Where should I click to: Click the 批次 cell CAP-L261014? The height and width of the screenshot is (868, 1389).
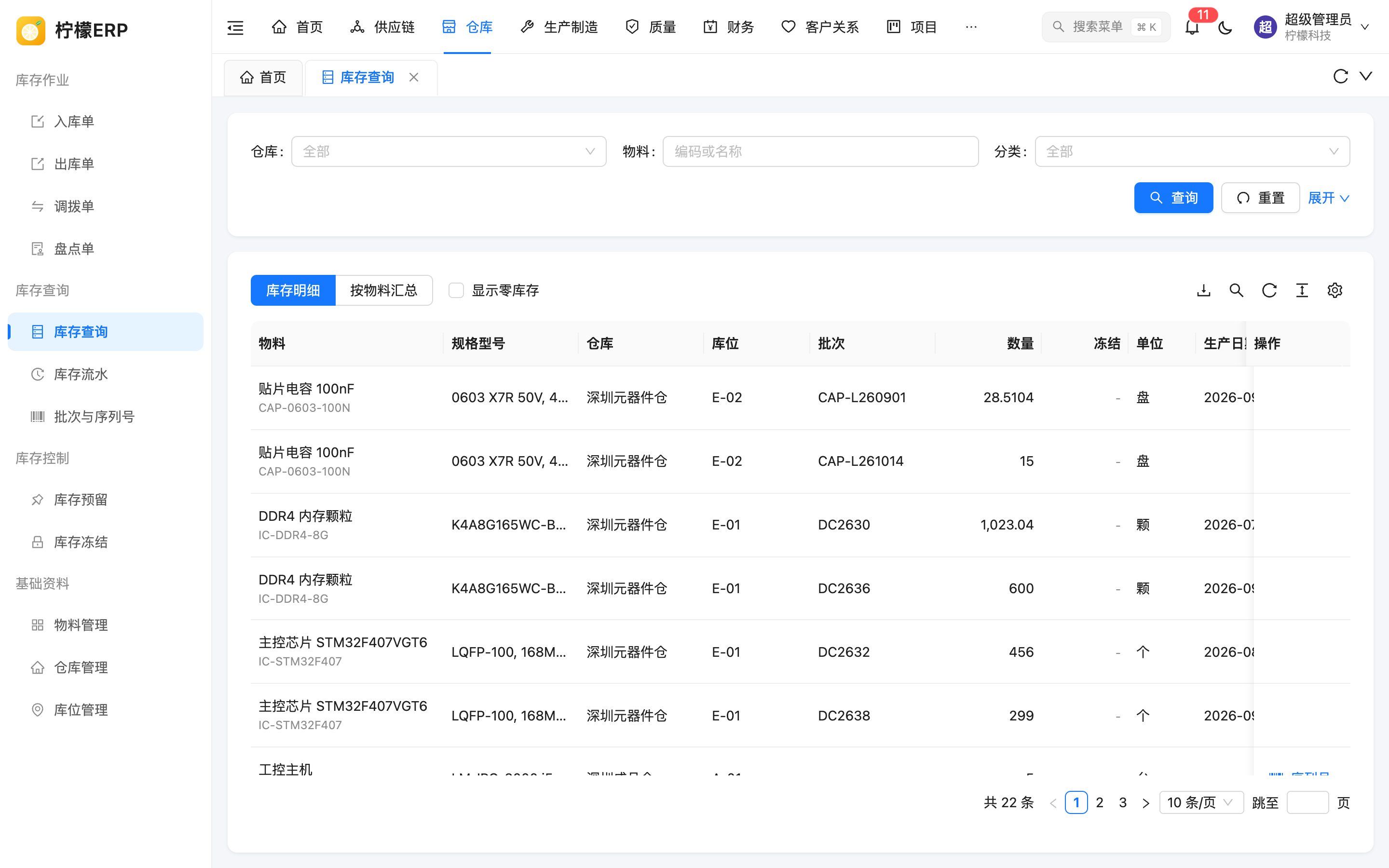(860, 461)
